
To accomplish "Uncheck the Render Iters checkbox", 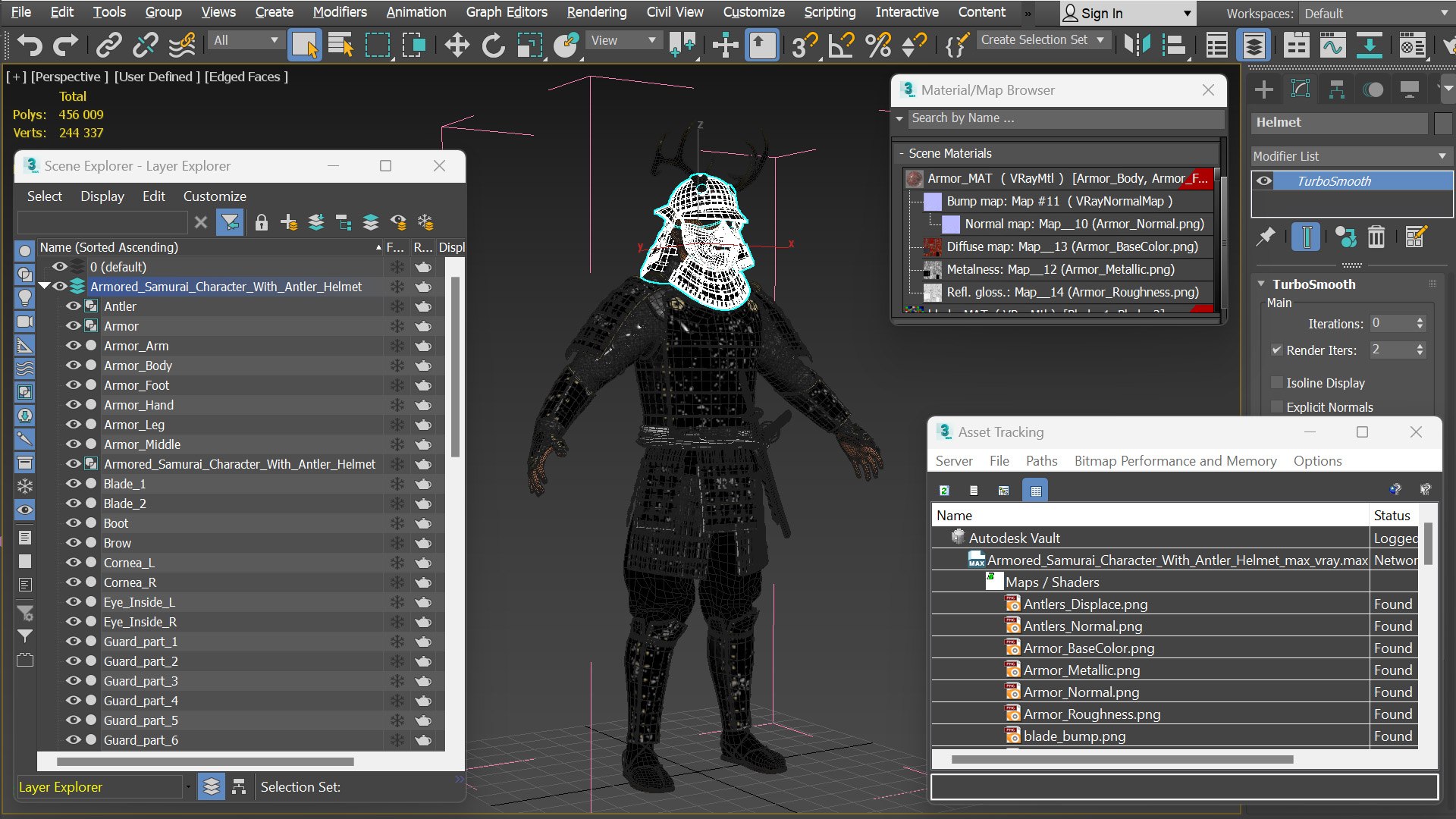I will [1276, 350].
